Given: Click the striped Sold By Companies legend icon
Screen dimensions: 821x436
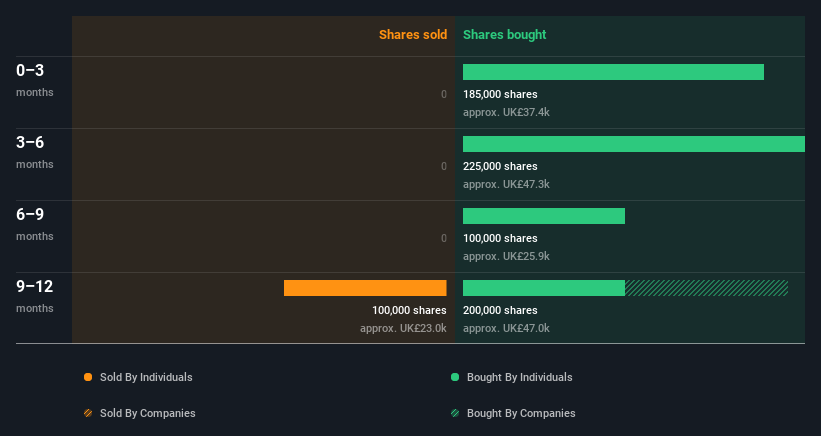Looking at the screenshot, I should pyautogui.click(x=88, y=413).
